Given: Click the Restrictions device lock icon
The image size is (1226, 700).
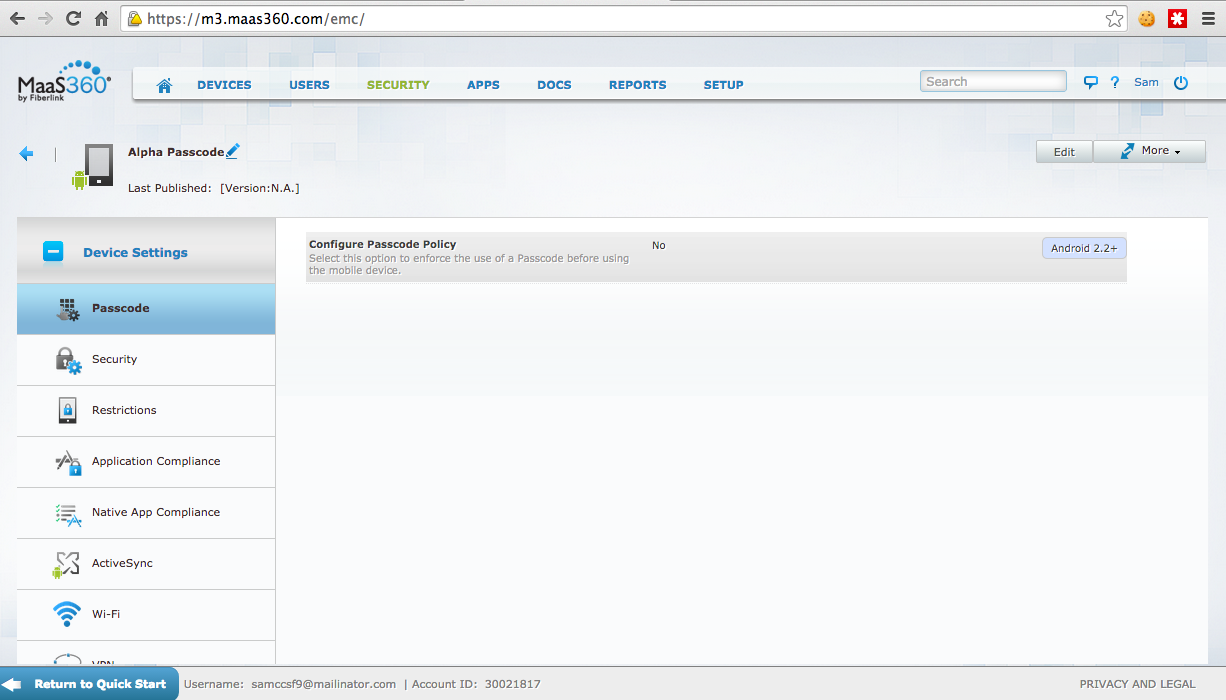Looking at the screenshot, I should tap(67, 411).
